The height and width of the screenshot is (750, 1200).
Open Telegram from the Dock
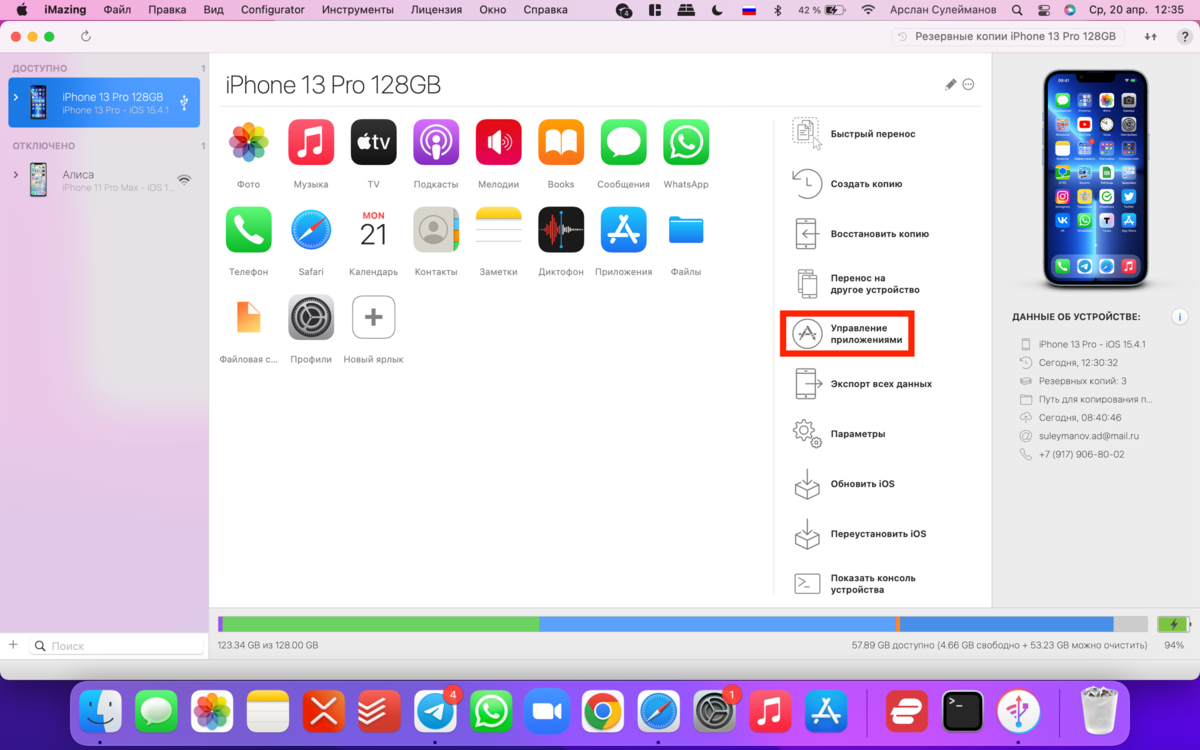(436, 712)
